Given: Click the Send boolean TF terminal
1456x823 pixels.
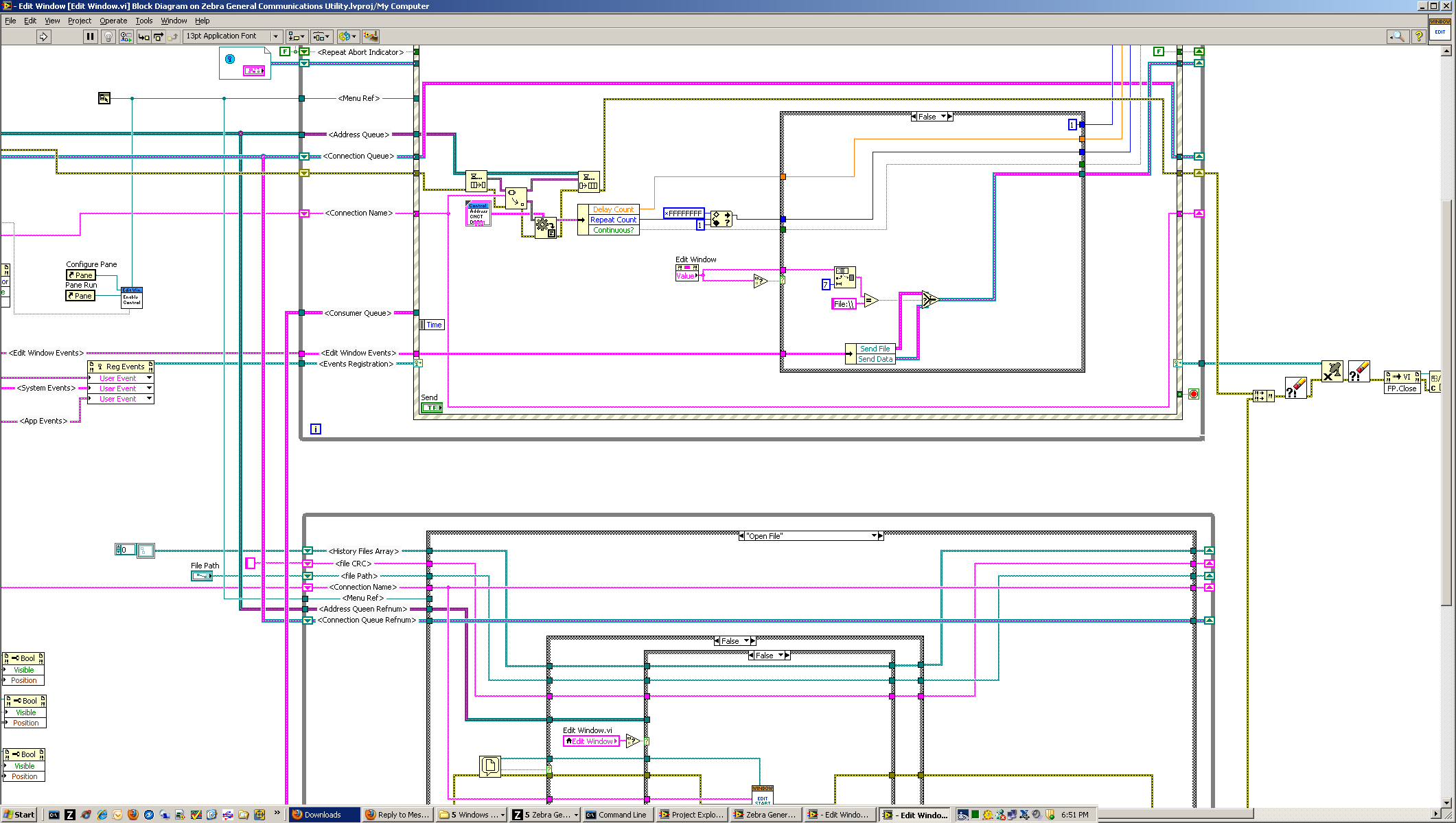Looking at the screenshot, I should click(x=432, y=408).
